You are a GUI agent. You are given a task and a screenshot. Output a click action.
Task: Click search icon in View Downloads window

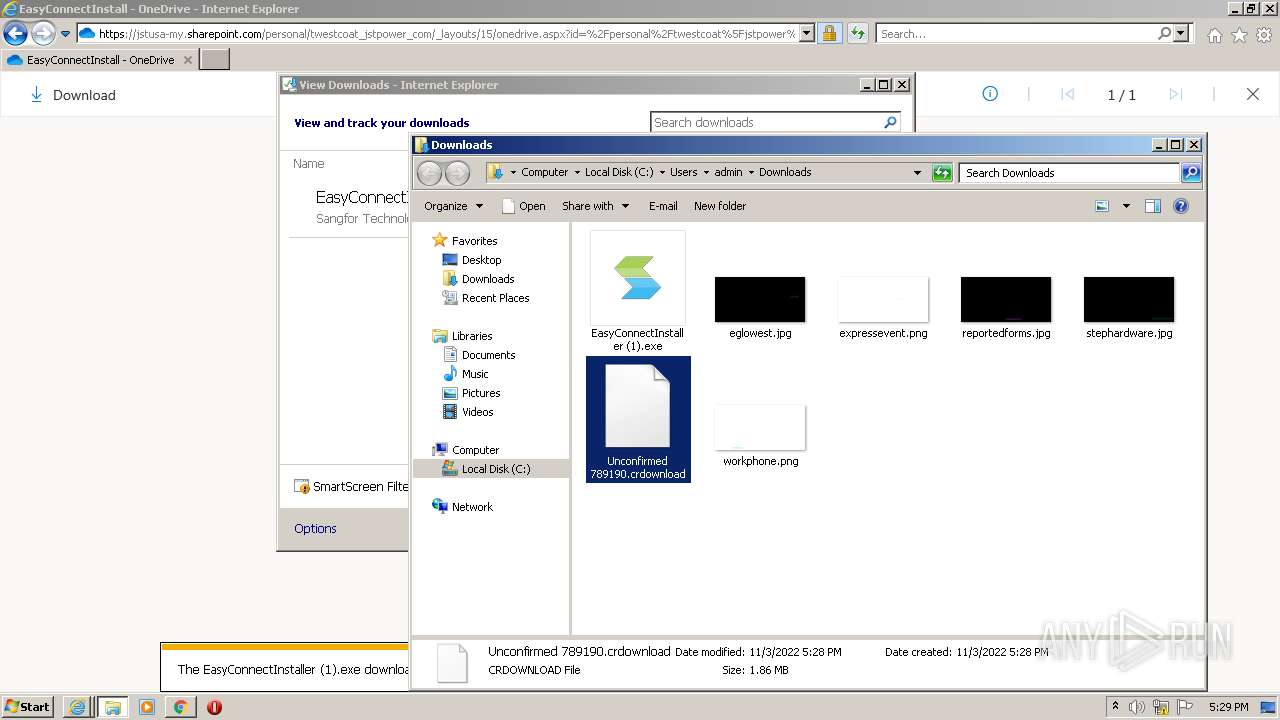pyautogui.click(x=890, y=122)
